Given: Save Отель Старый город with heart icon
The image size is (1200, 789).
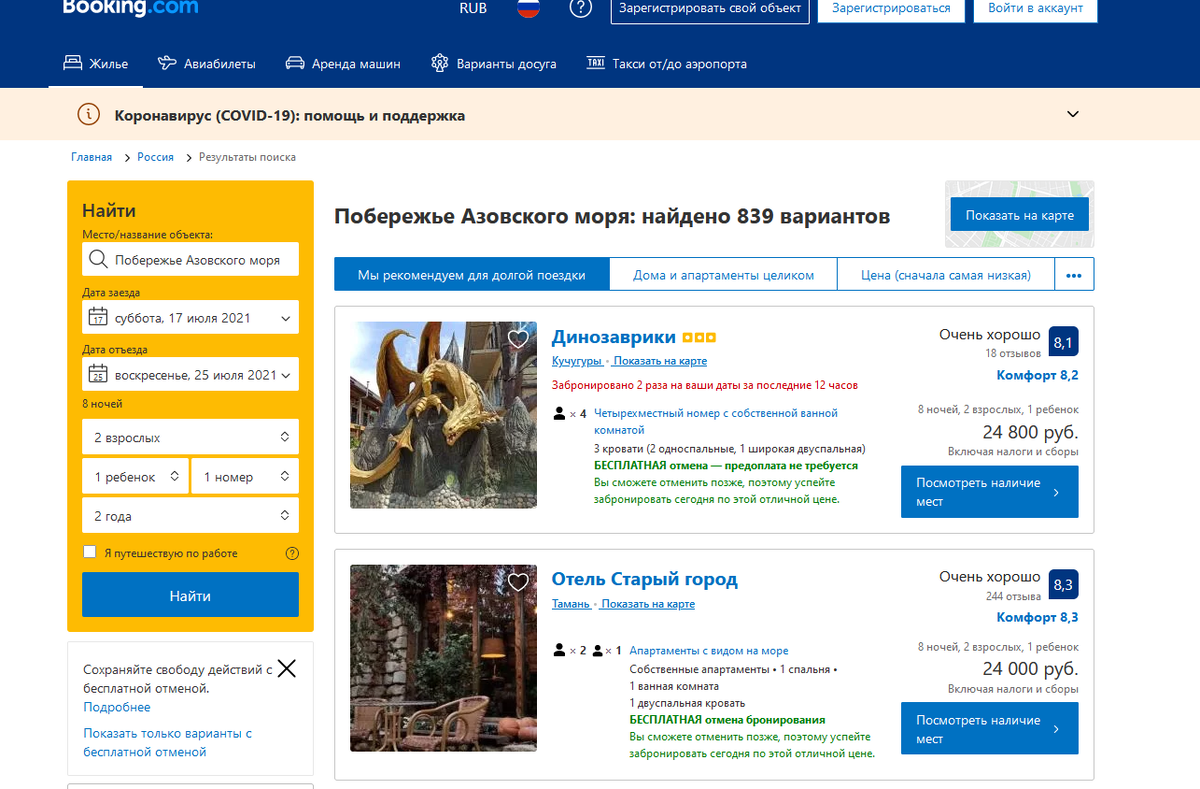Looking at the screenshot, I should [x=518, y=582].
